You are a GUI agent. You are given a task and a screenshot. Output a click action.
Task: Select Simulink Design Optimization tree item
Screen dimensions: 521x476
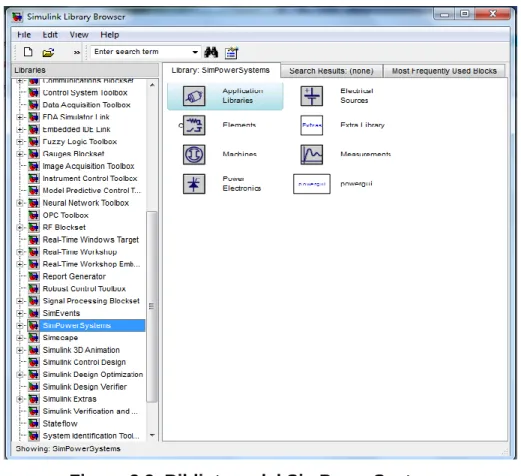pos(93,375)
